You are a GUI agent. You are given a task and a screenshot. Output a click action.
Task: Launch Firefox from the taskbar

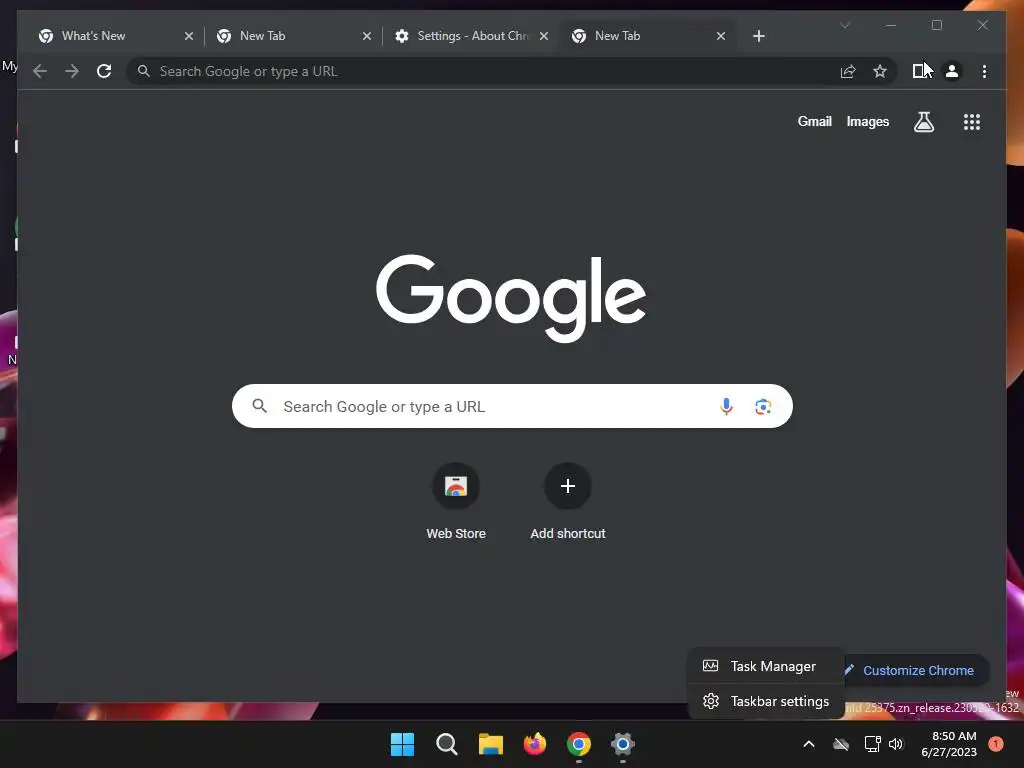535,744
